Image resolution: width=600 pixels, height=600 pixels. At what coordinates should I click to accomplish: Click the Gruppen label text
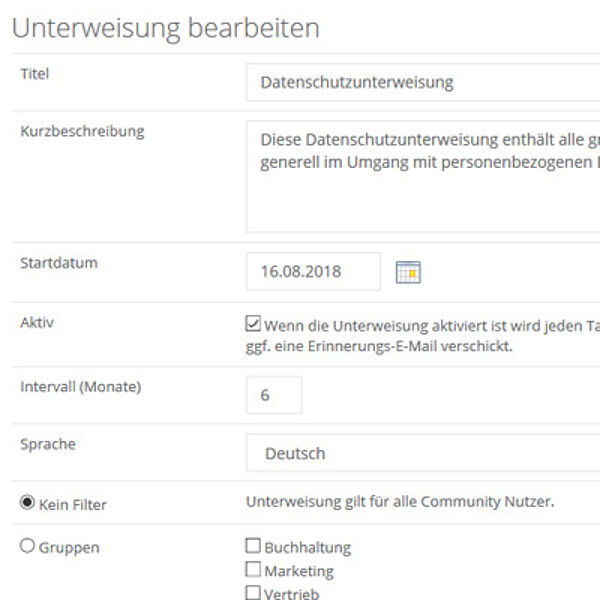pyautogui.click(x=69, y=548)
